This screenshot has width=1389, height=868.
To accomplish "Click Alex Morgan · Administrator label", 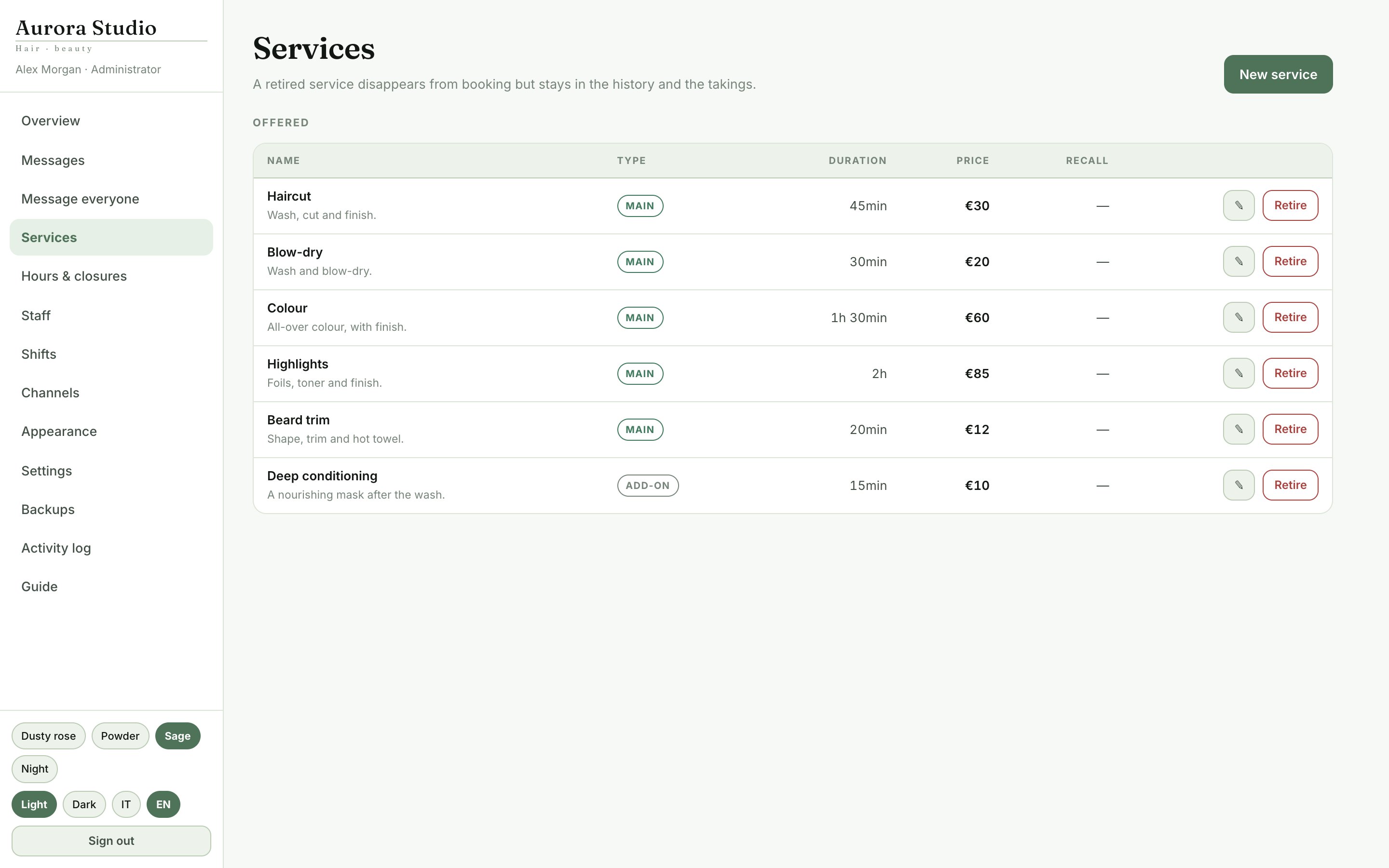I will point(88,69).
